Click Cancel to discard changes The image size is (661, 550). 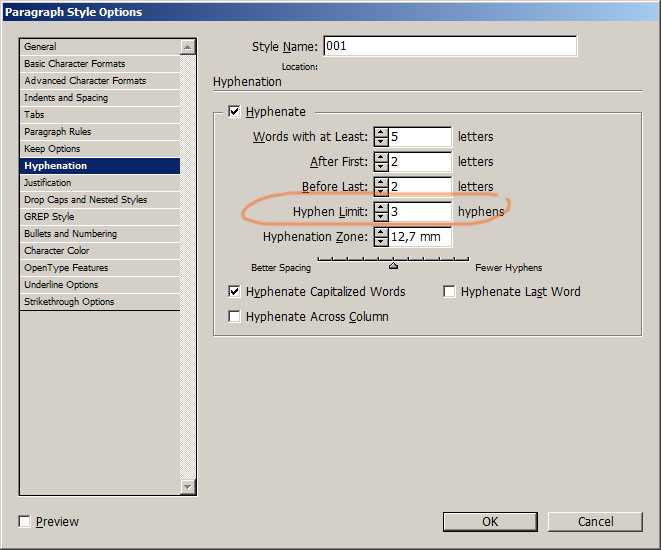coord(595,522)
